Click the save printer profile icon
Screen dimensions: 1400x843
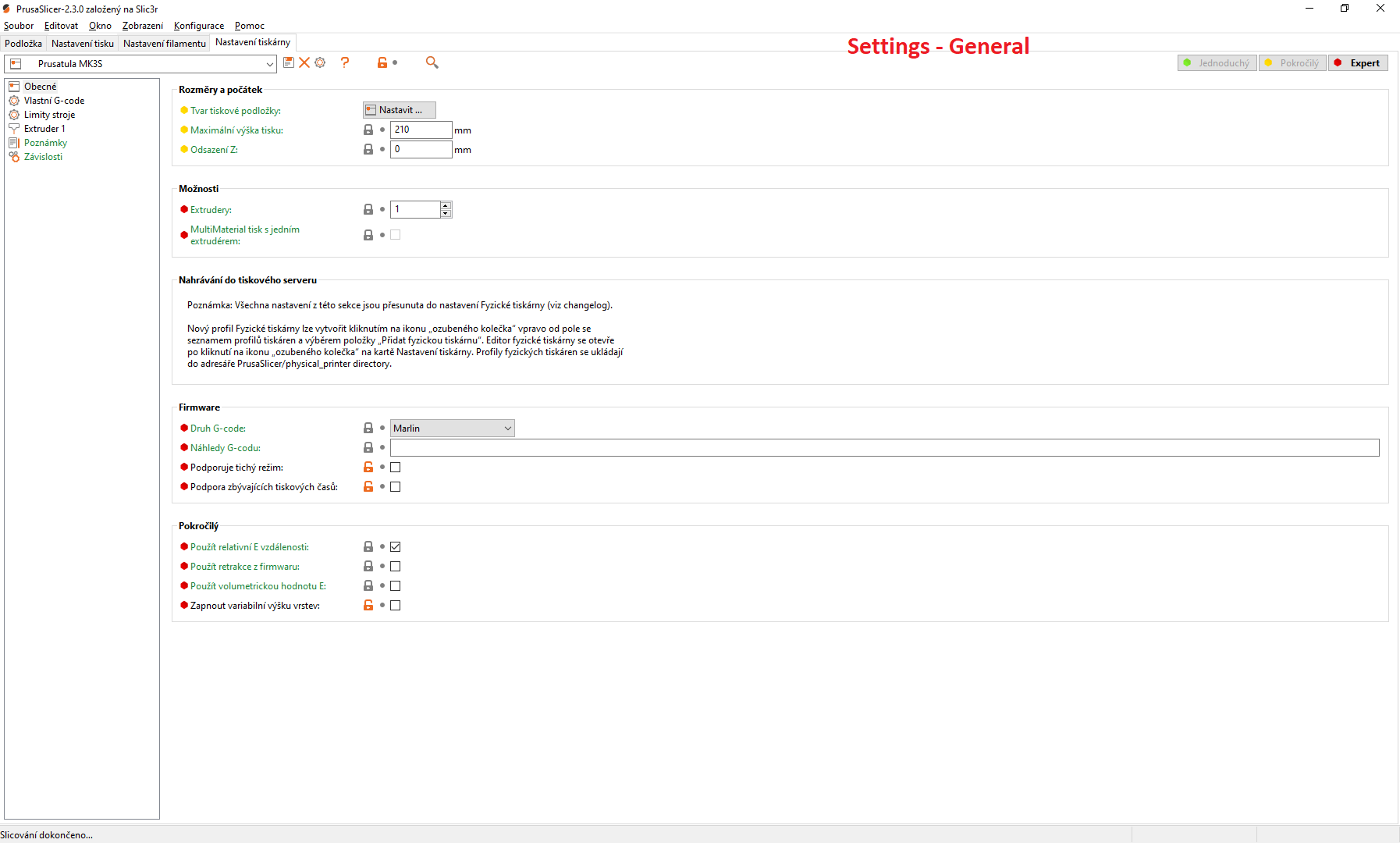pyautogui.click(x=289, y=62)
